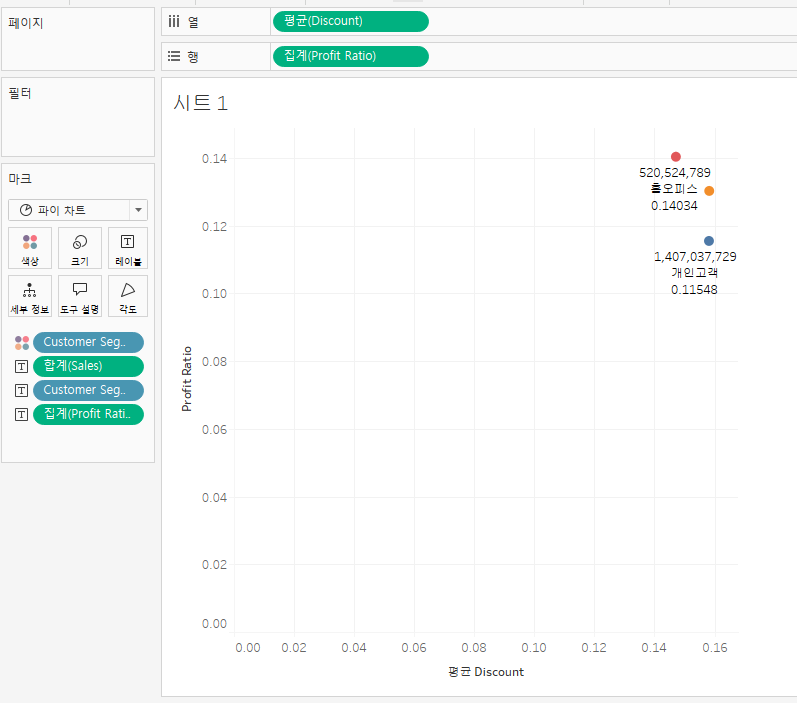The image size is (797, 703).
Task: Open the 파이 차트 mark type dropdown
Action: (138, 210)
